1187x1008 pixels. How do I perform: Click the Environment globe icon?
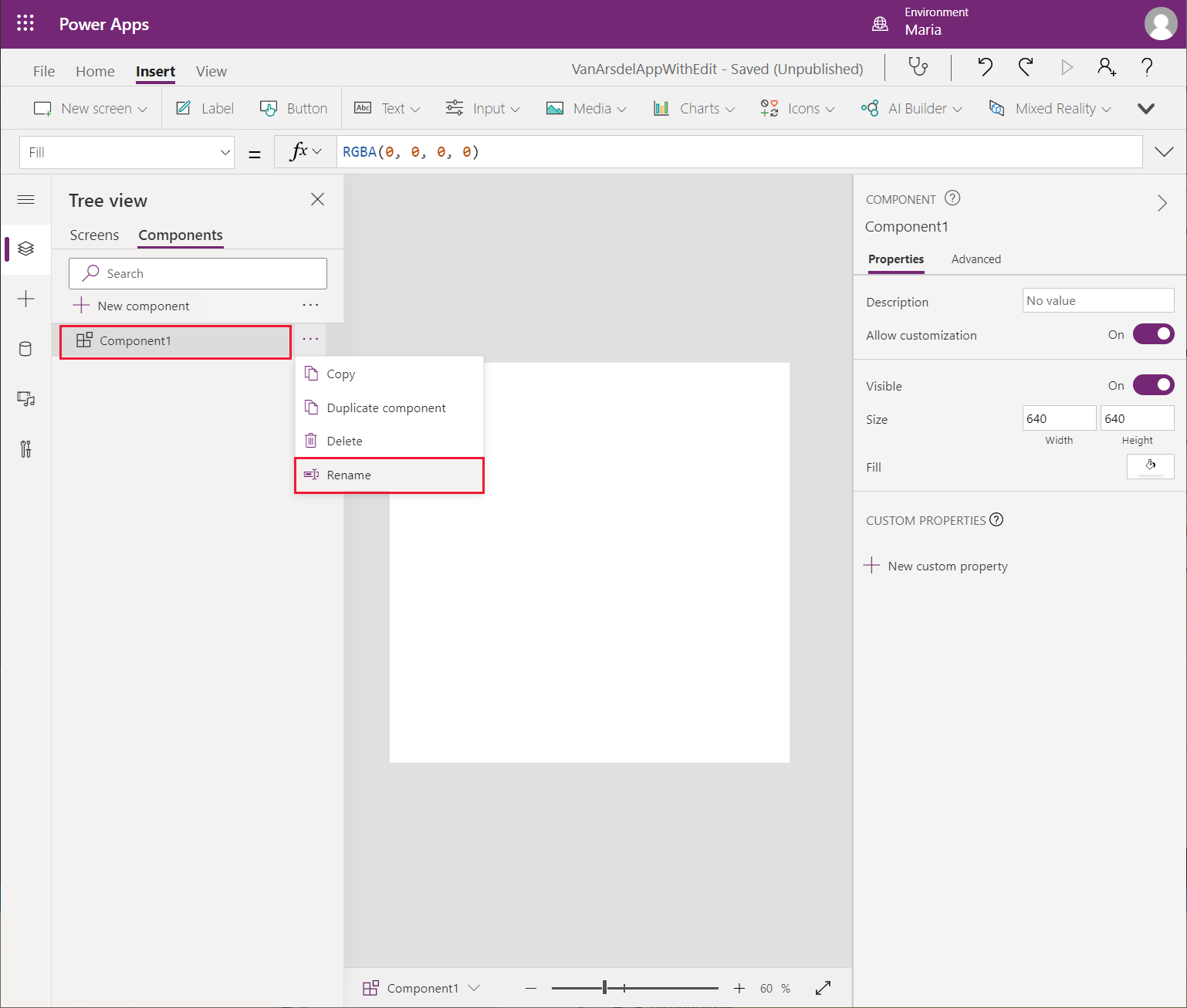coord(880,24)
